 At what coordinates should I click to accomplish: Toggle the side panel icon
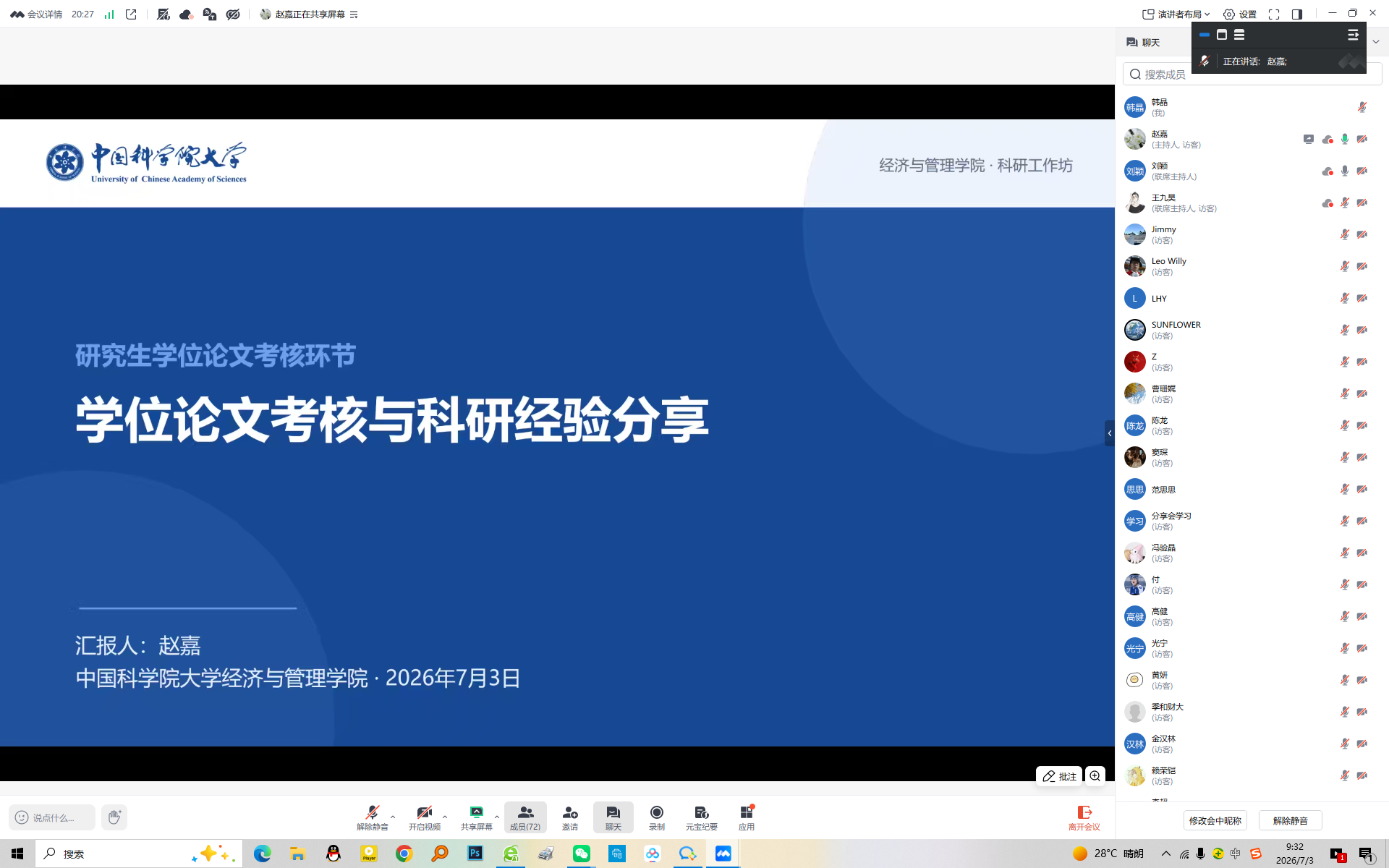click(x=1297, y=14)
